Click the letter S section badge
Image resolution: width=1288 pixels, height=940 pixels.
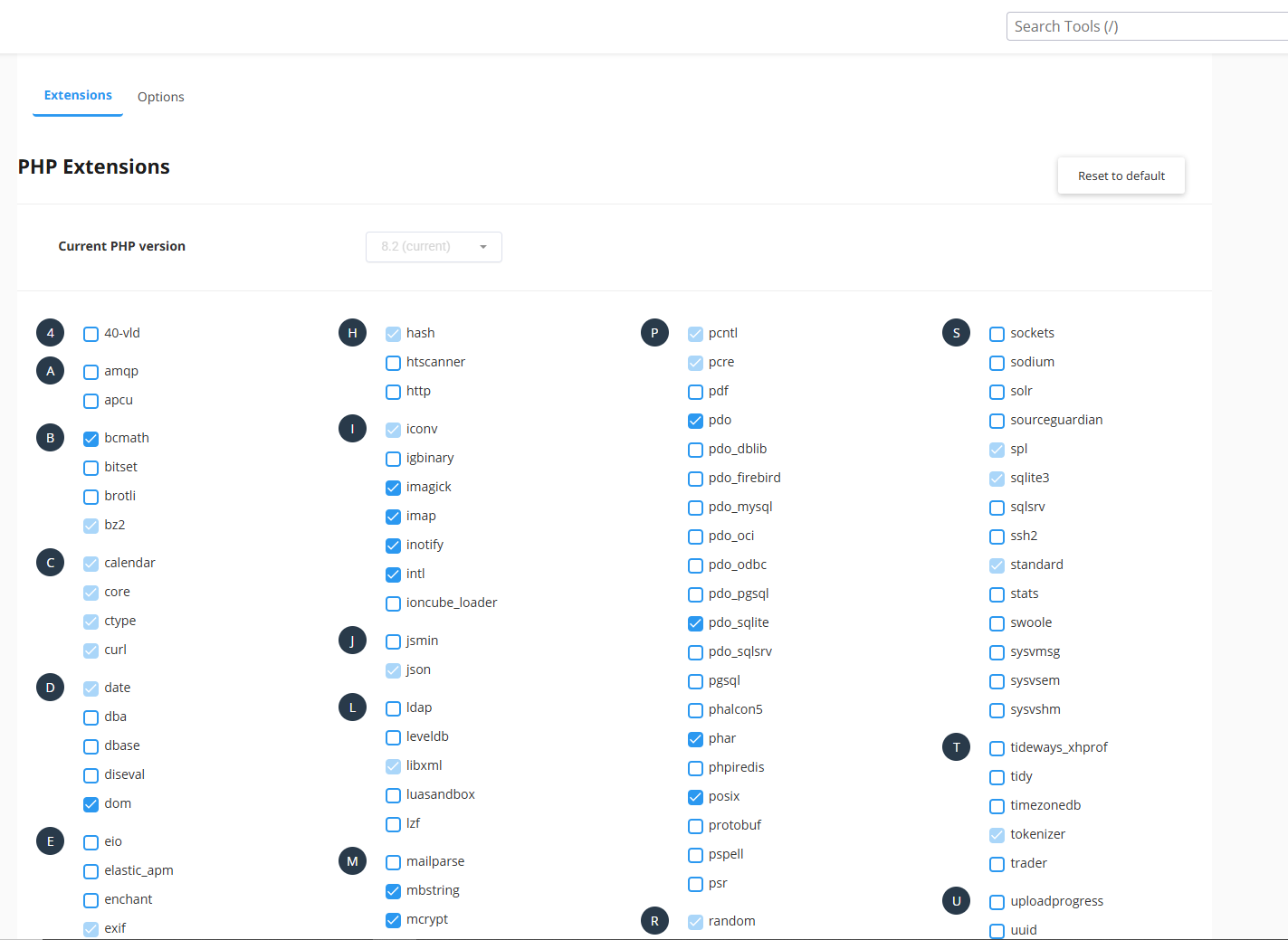click(956, 333)
